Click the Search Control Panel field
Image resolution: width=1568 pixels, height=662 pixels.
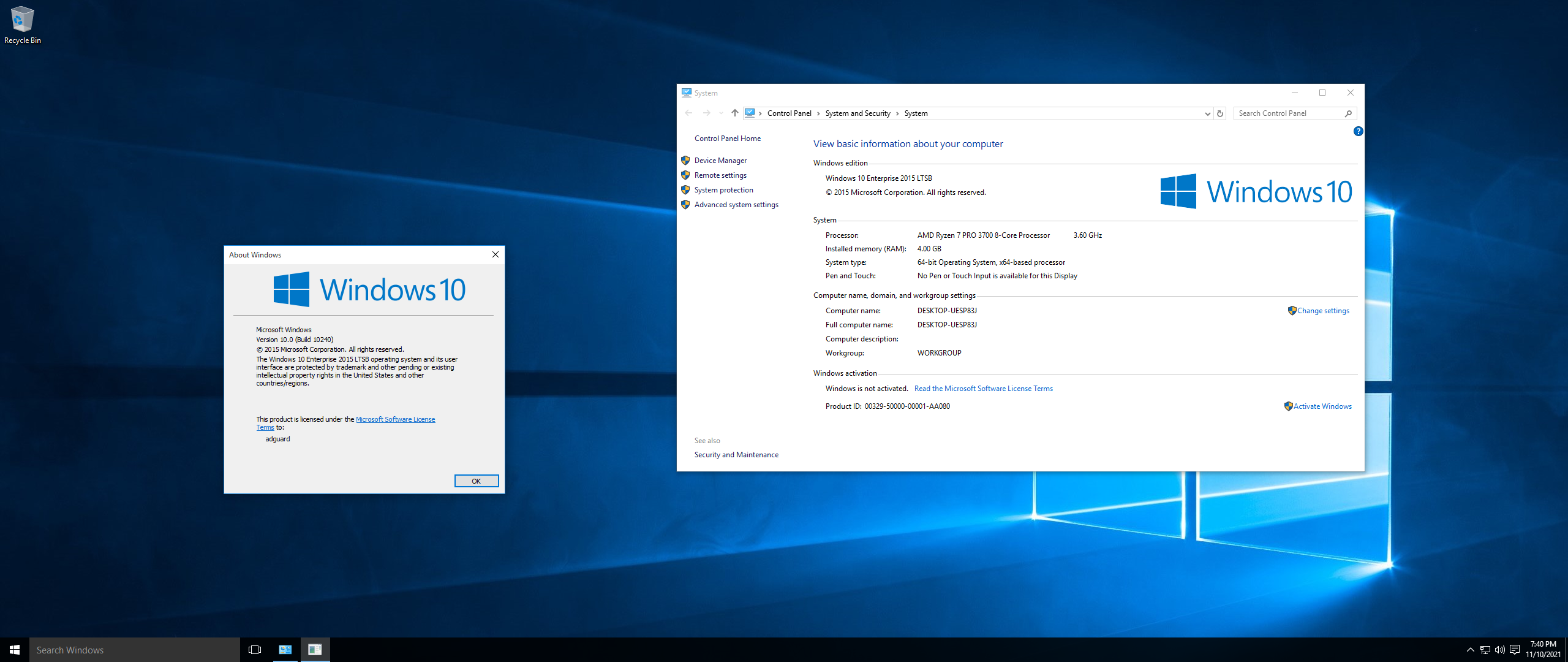(1288, 113)
